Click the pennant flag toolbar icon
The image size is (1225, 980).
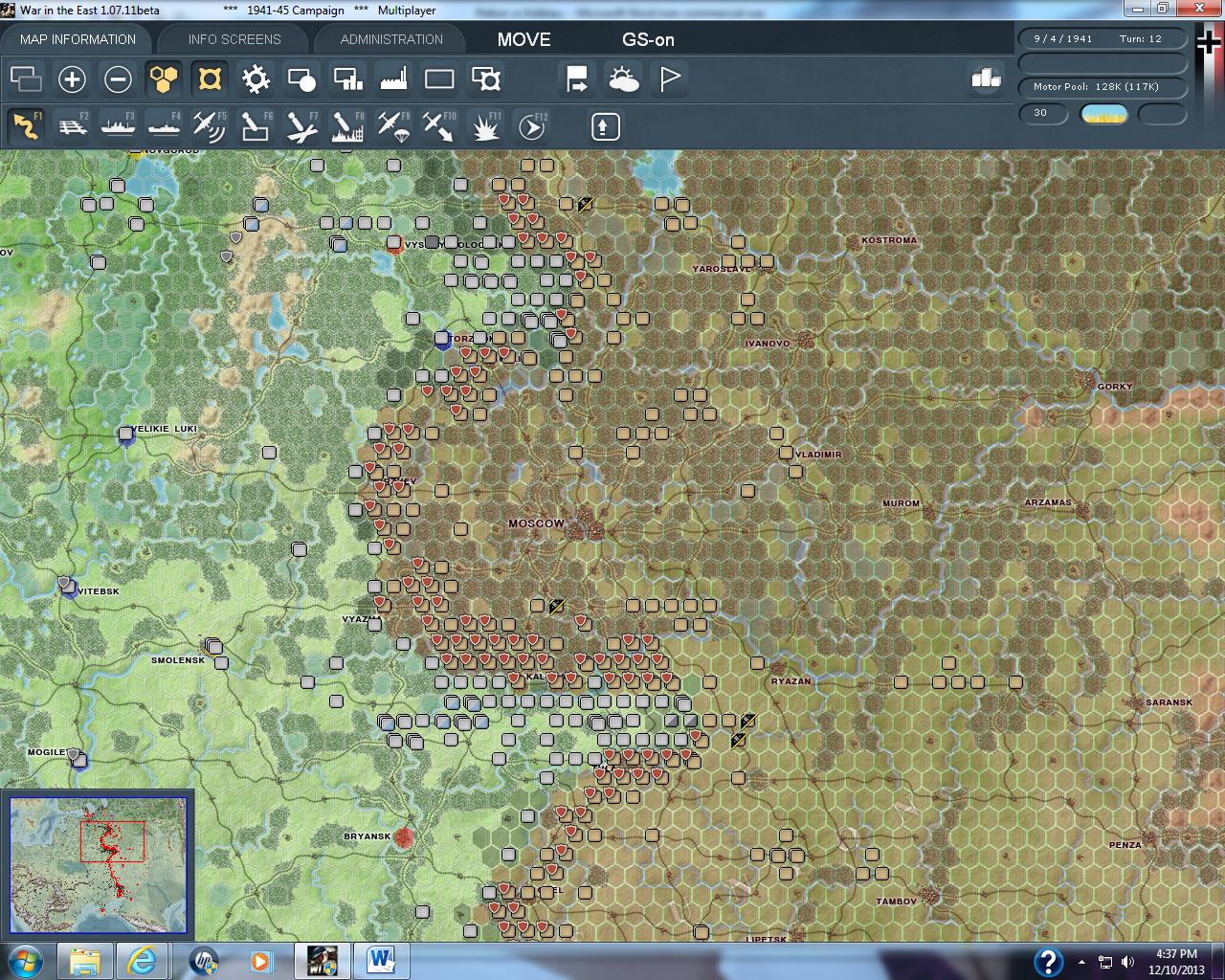coord(669,78)
